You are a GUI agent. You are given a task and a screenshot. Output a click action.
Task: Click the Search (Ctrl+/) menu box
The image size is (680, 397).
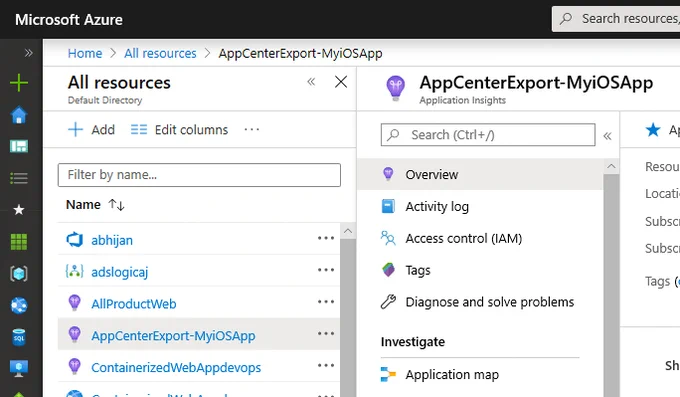(x=488, y=135)
